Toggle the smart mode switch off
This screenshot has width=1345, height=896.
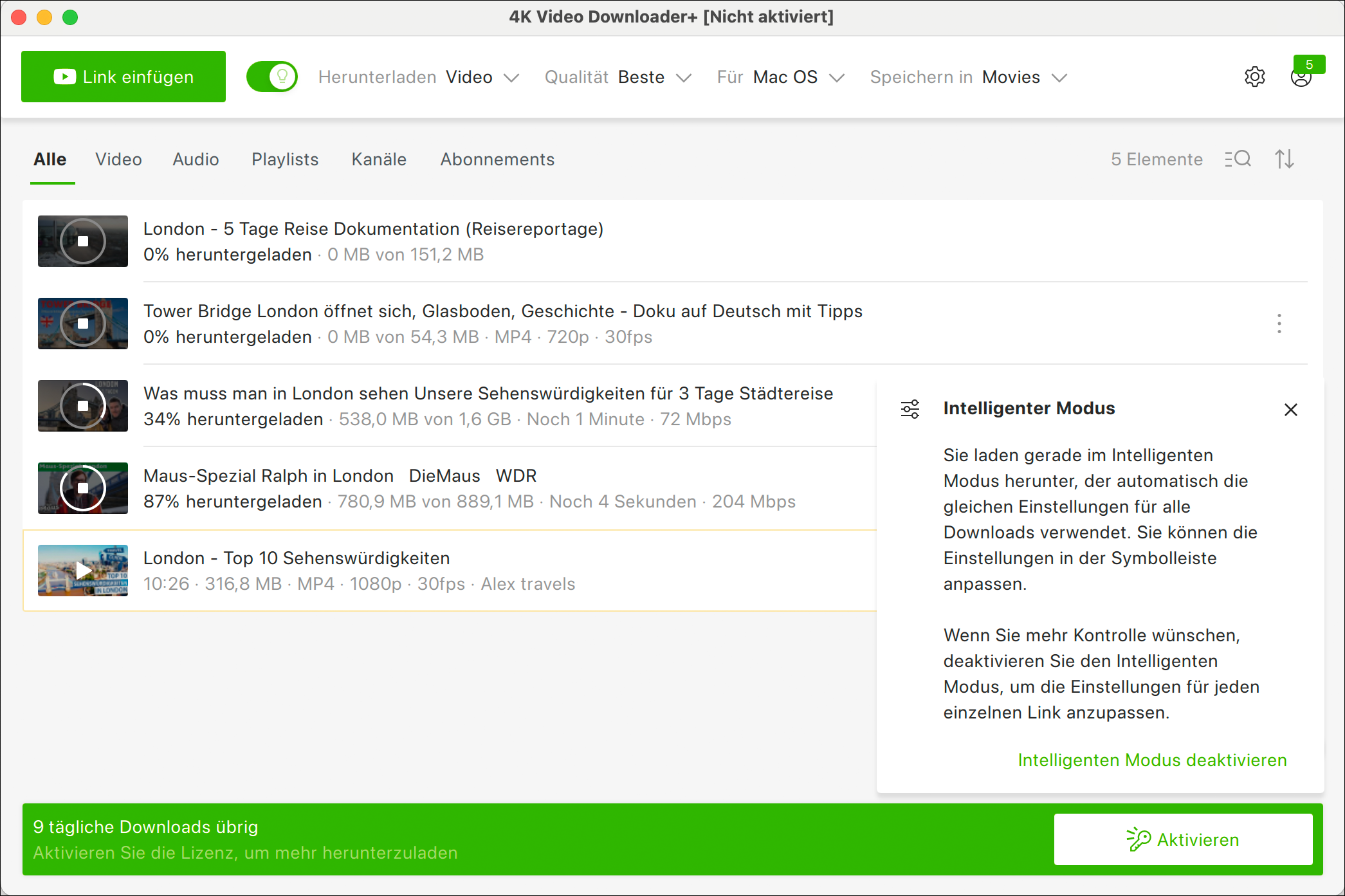(x=272, y=77)
